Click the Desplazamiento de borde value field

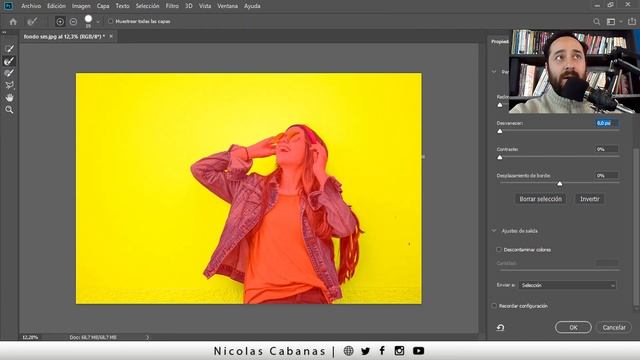point(607,176)
